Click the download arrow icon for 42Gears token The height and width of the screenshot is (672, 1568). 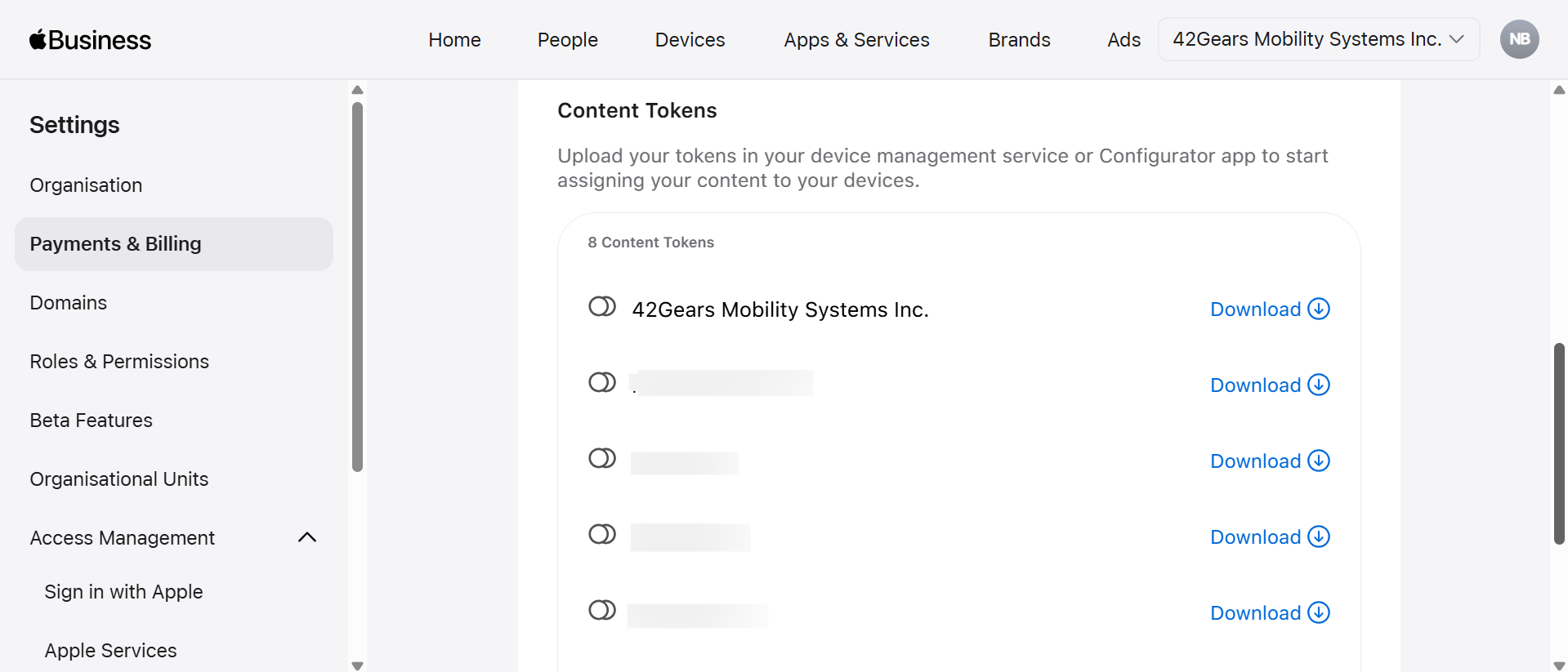[1319, 309]
